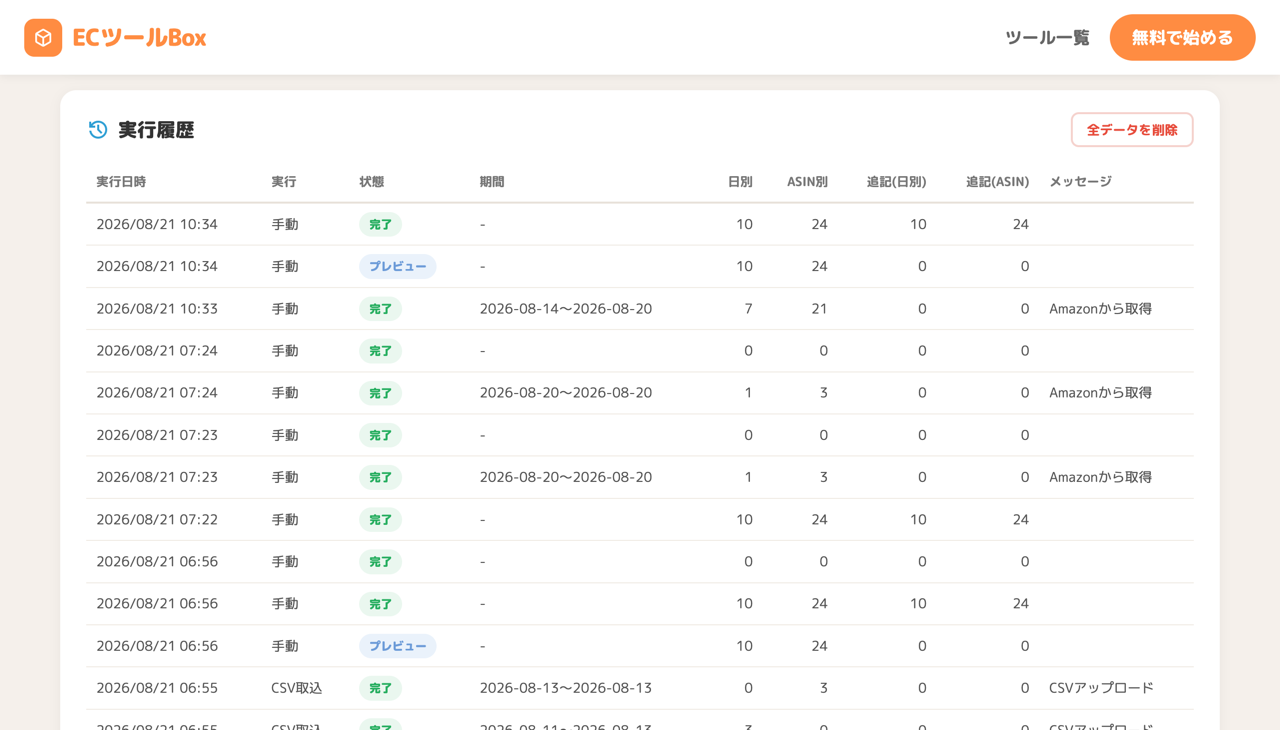1280x730 pixels.
Task: Select the period 2026-08-13〜2026-08-13 cell
Action: tap(566, 688)
